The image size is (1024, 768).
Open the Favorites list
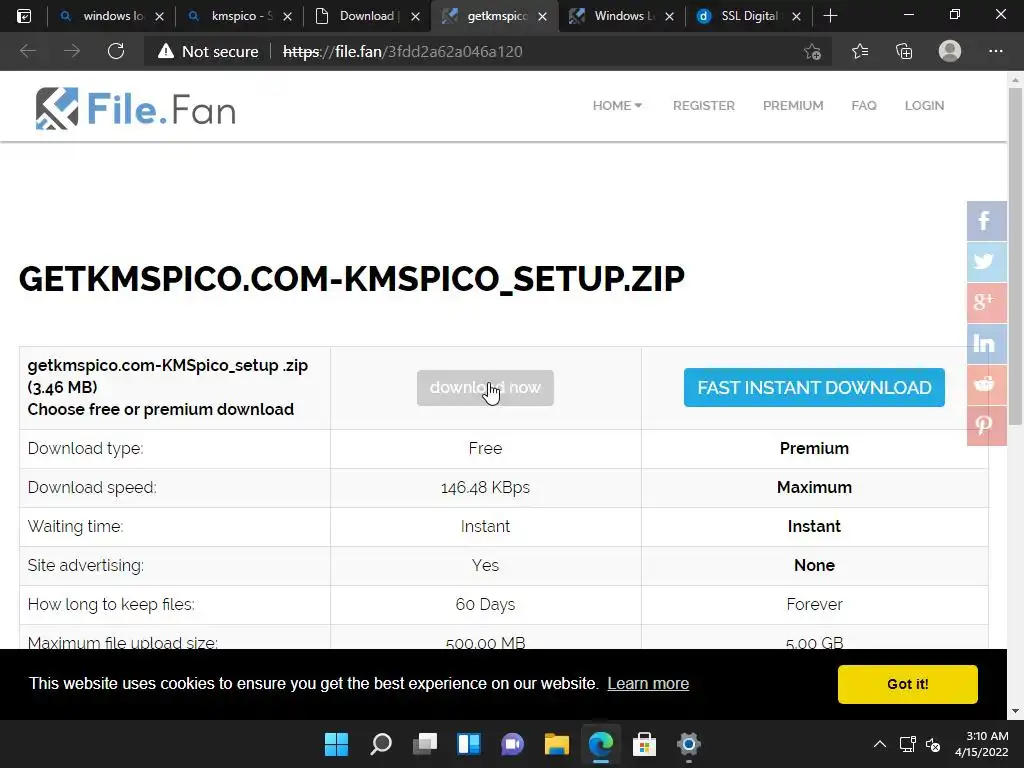860,51
